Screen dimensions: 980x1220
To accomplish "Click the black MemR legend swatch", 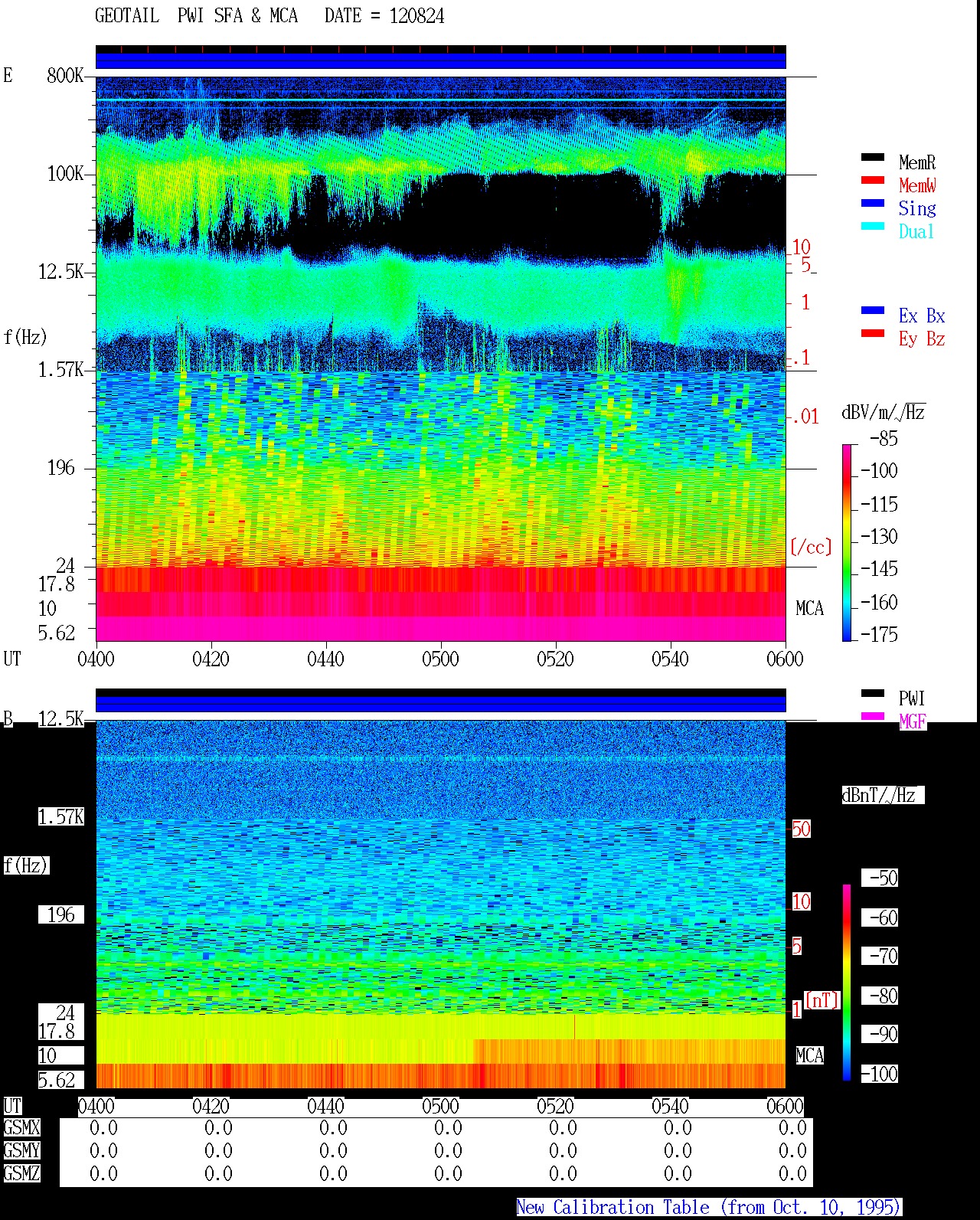I will coord(873,158).
